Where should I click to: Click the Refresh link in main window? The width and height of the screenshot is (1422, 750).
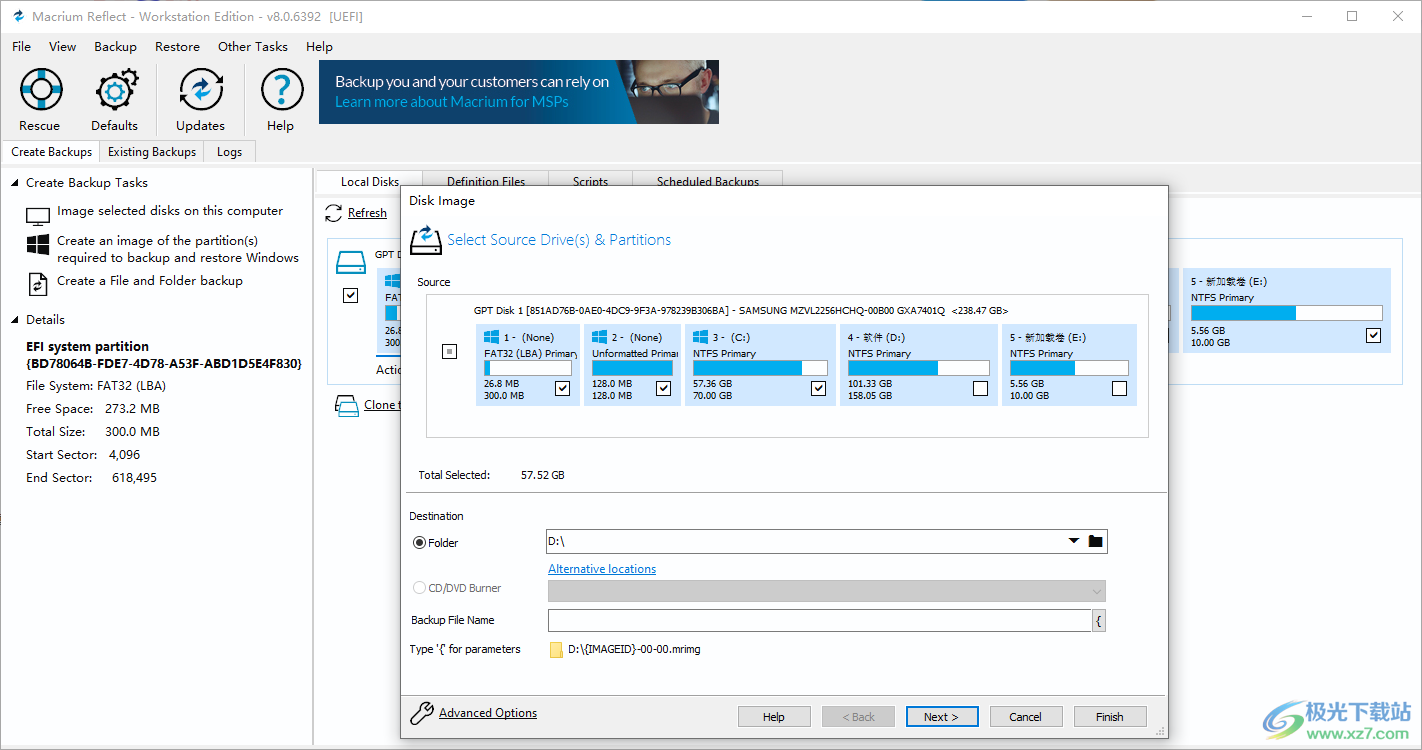pyautogui.click(x=367, y=213)
